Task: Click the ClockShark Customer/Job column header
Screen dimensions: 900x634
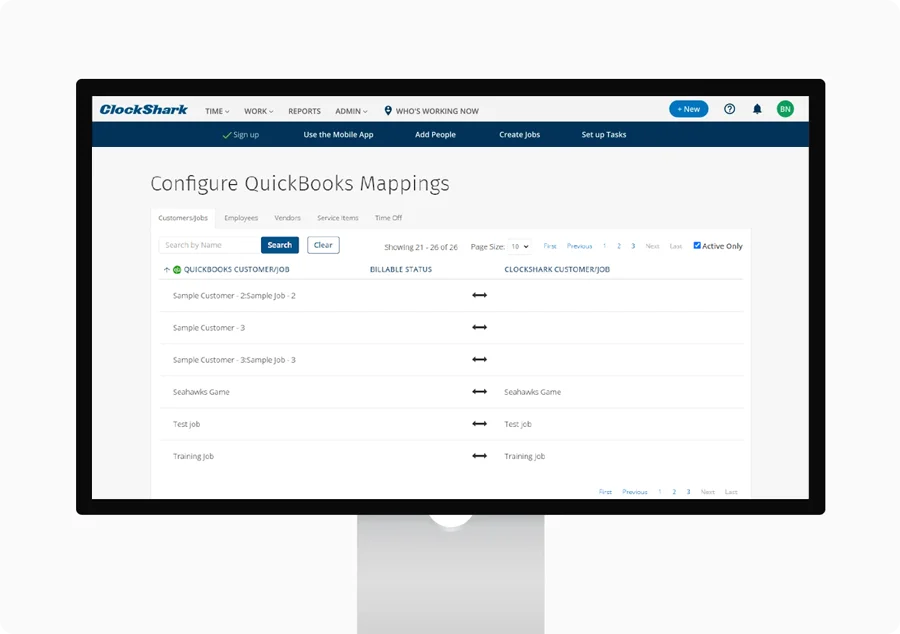Action: 557,269
